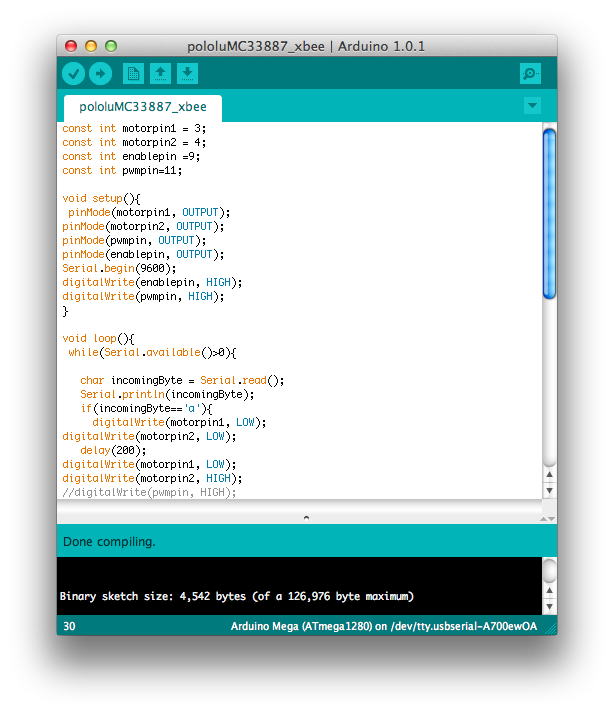Click the editor scrollbar up arrow
Image resolution: width=614 pixels, height=714 pixels.
pos(549,474)
